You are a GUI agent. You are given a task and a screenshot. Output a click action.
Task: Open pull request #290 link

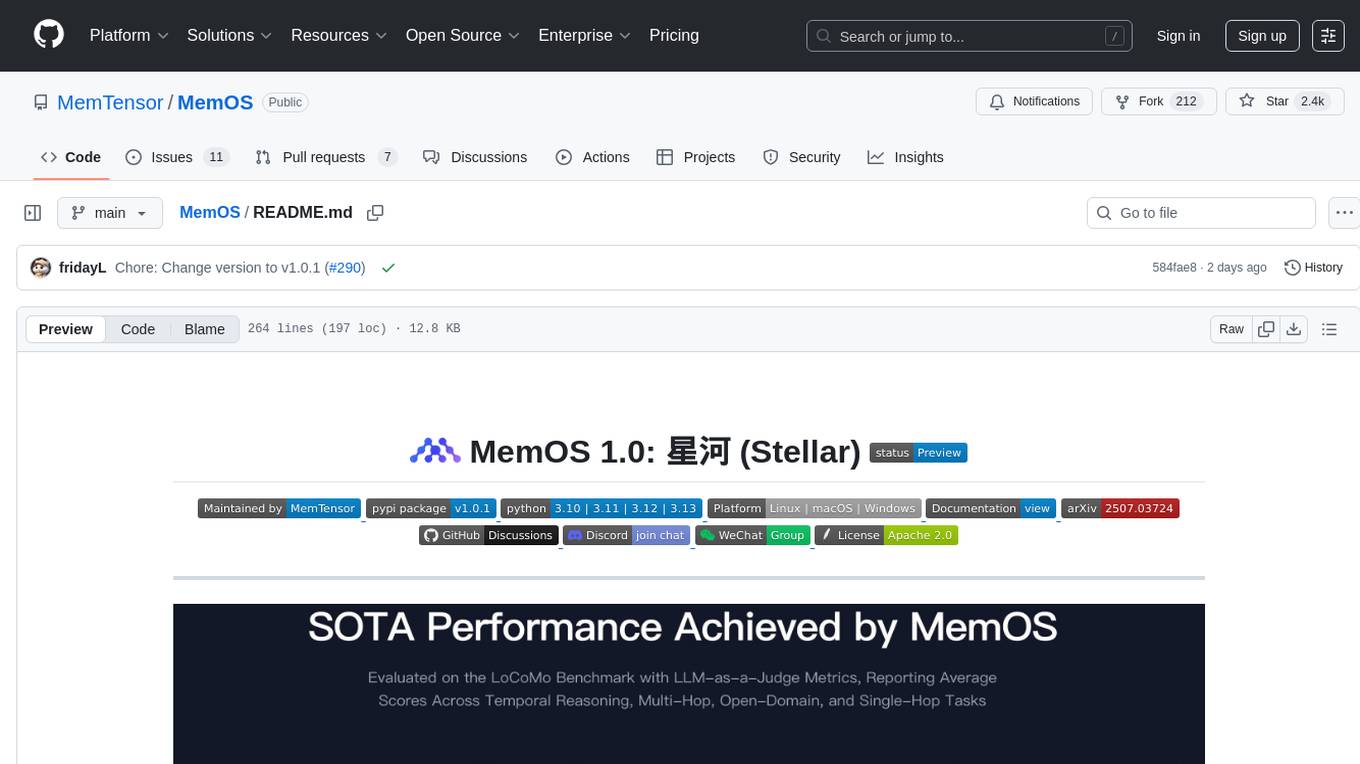[x=345, y=268]
